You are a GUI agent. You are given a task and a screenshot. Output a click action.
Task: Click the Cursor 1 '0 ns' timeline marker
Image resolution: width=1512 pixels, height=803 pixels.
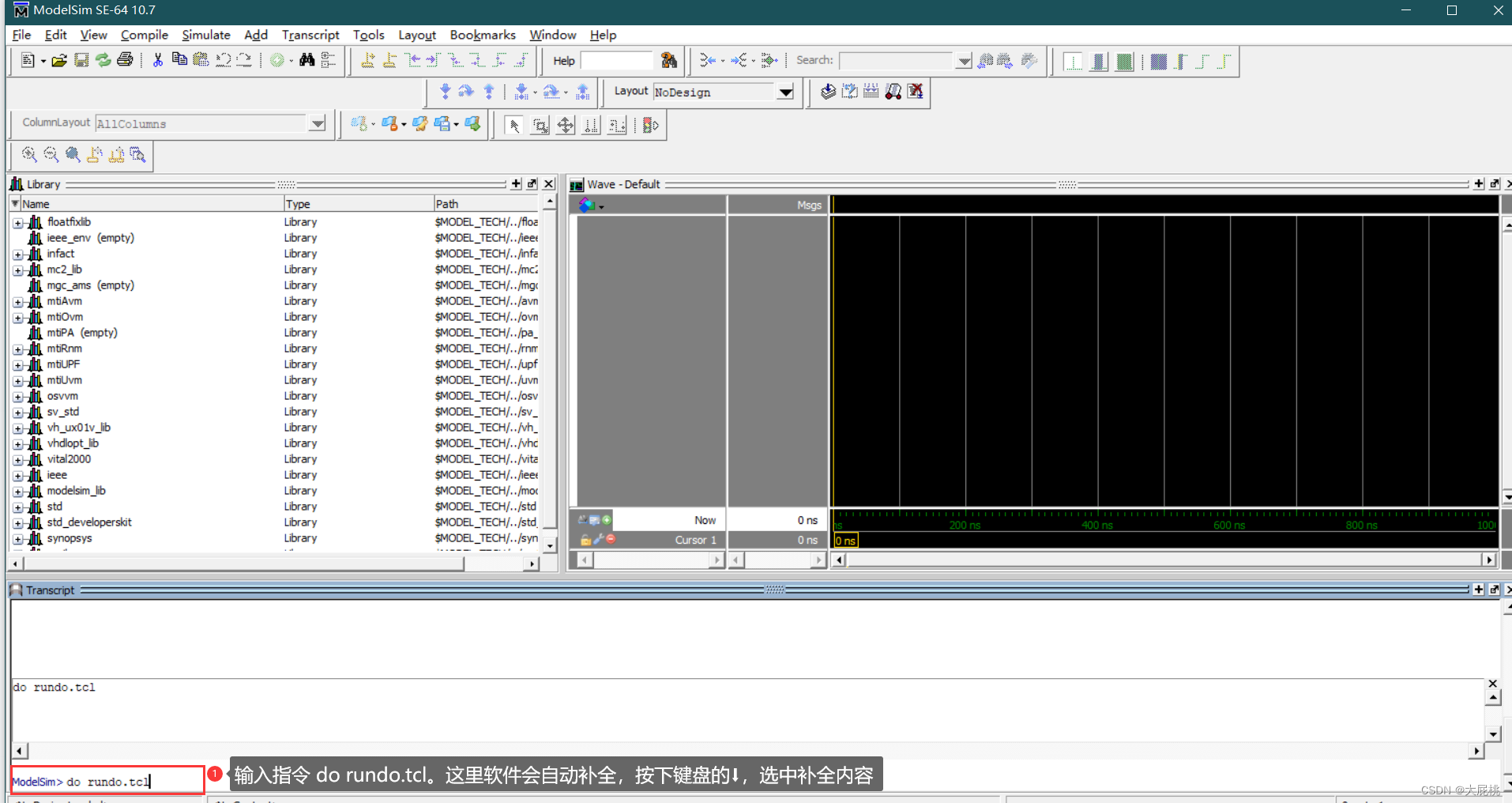coord(845,541)
